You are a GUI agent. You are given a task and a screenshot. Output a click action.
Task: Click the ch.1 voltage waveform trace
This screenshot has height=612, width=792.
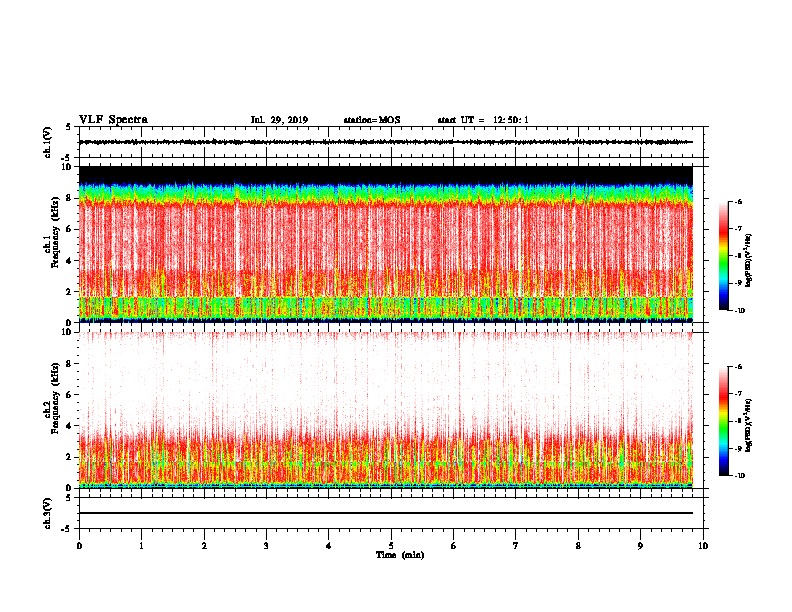coord(386,142)
